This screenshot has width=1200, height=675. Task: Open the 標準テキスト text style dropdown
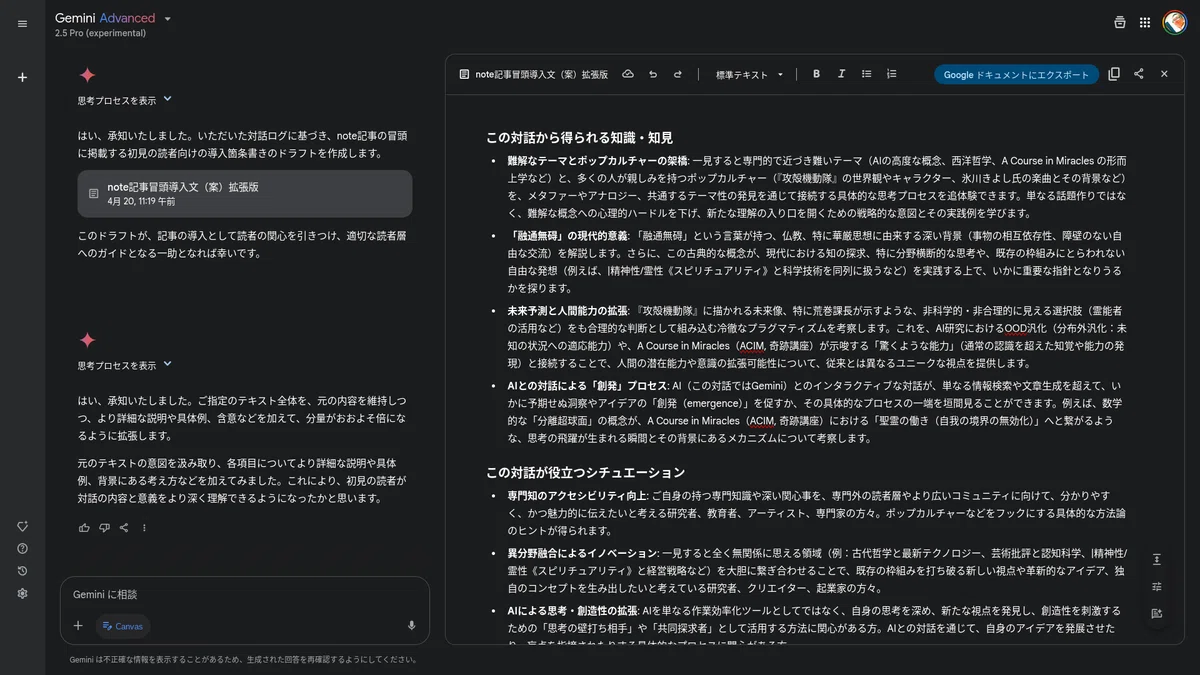pyautogui.click(x=750, y=74)
